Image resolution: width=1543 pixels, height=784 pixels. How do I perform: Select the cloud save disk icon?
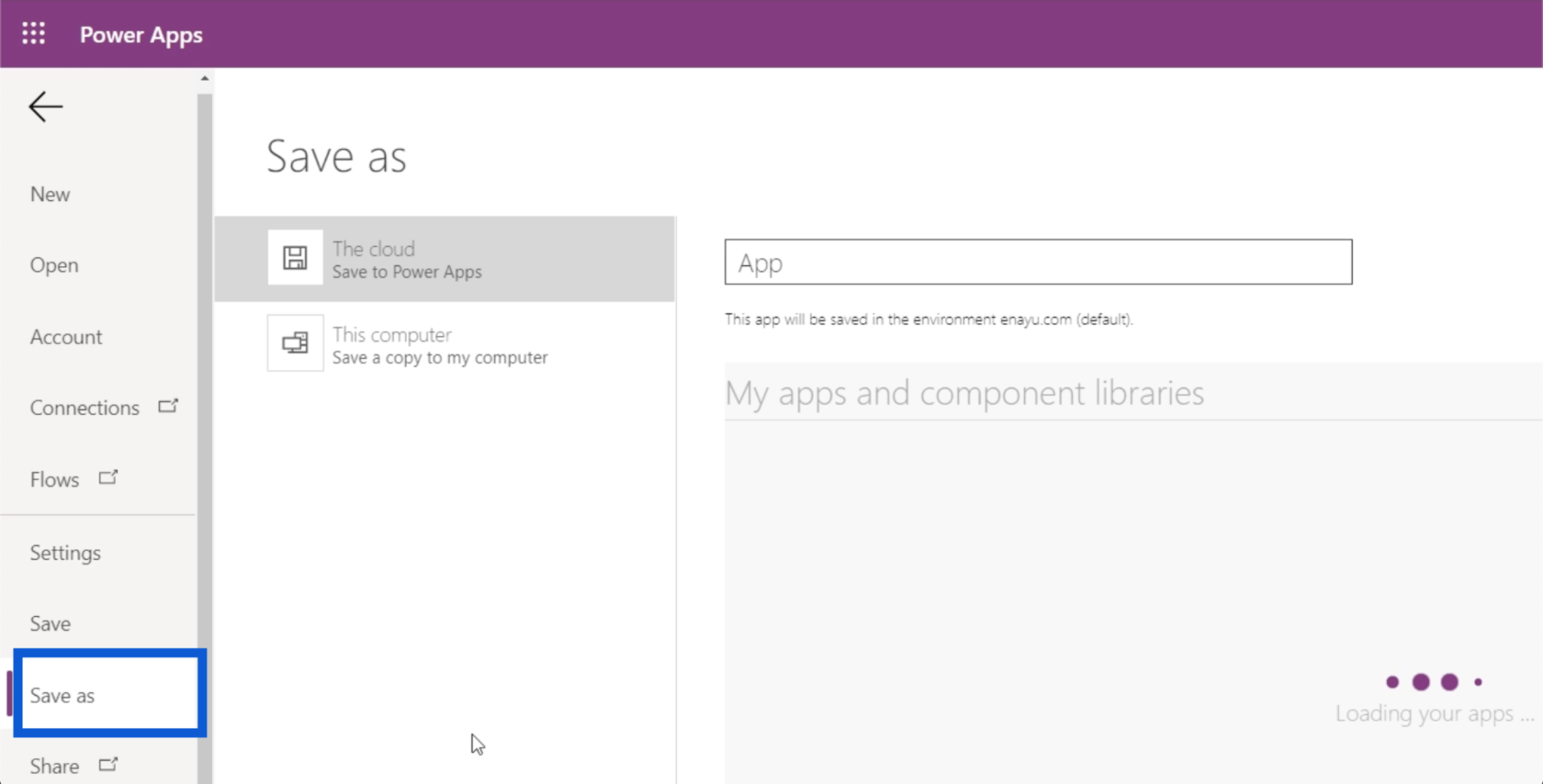click(295, 258)
